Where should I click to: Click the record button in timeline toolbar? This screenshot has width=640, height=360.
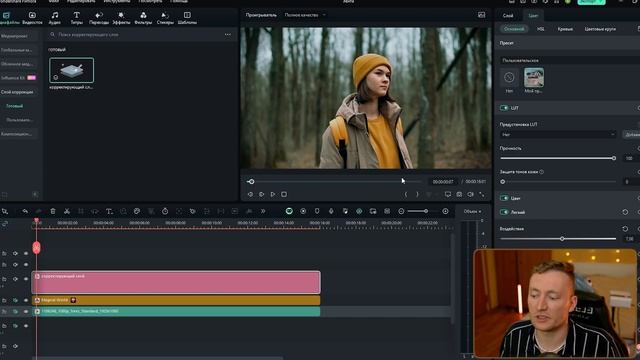tap(303, 211)
